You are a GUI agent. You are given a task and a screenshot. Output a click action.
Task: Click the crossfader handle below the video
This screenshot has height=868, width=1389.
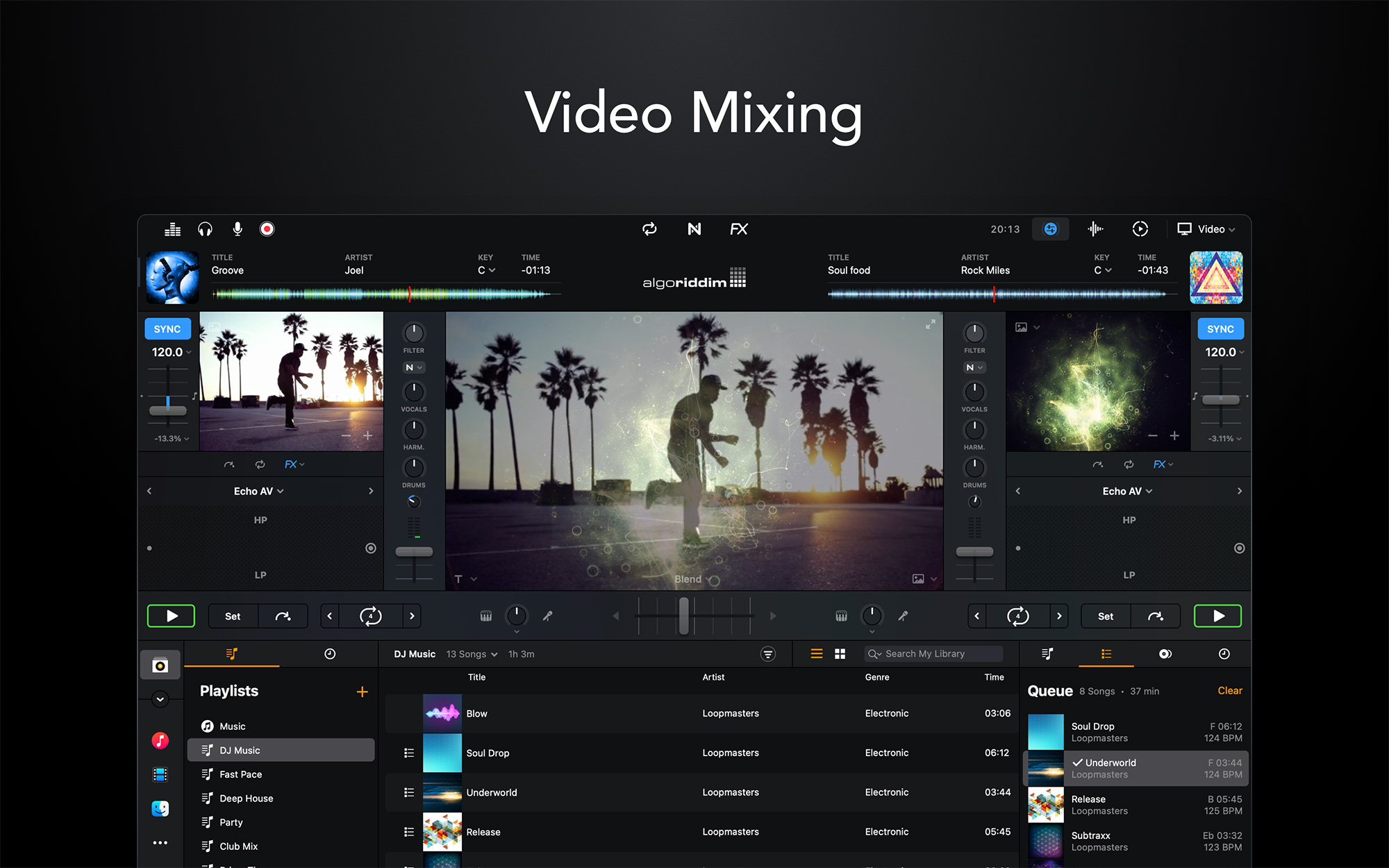point(684,616)
